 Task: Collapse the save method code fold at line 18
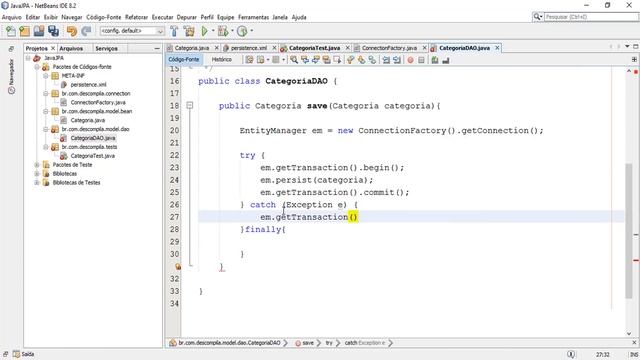pyautogui.click(x=189, y=105)
